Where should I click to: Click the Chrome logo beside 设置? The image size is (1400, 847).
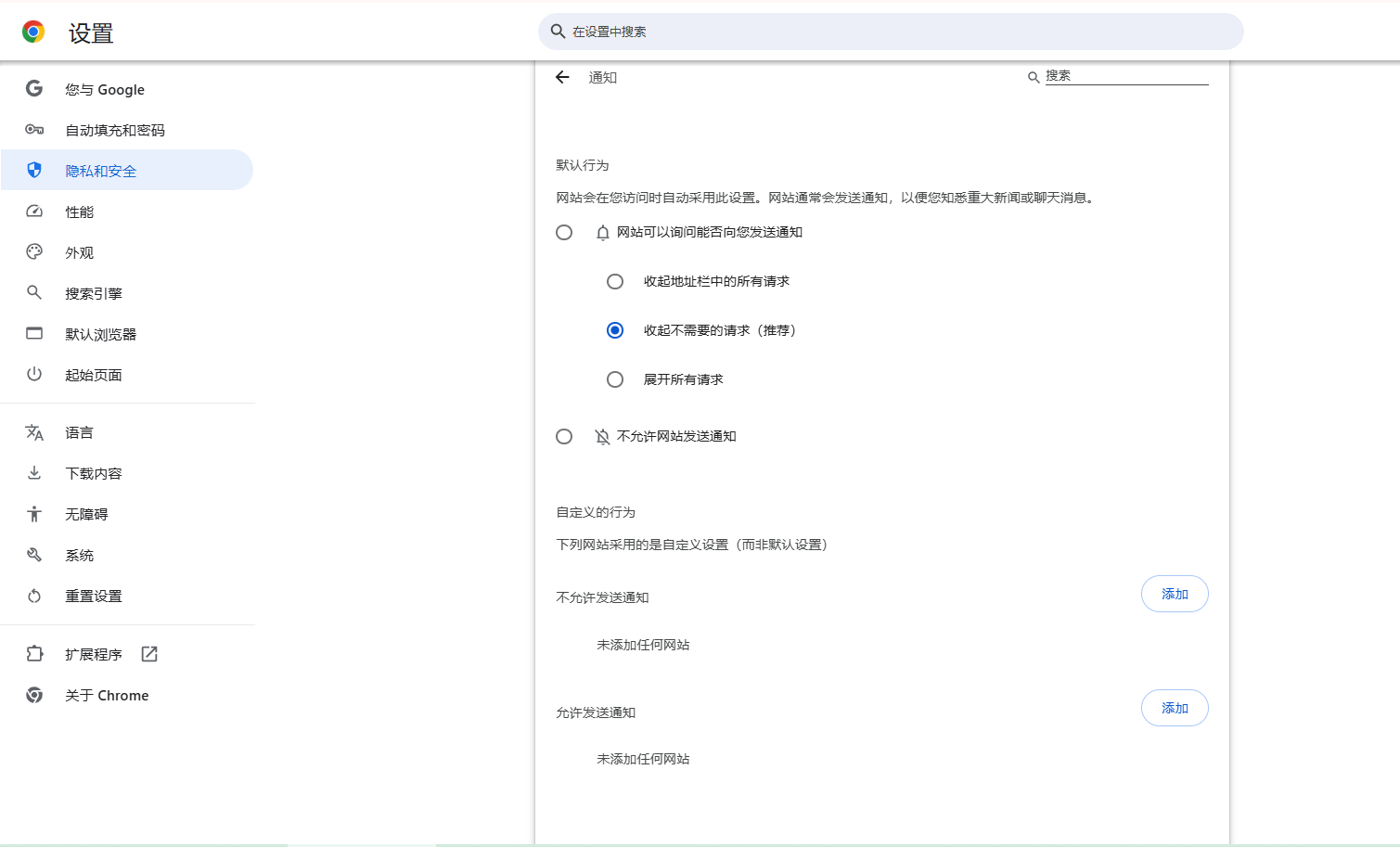click(33, 32)
